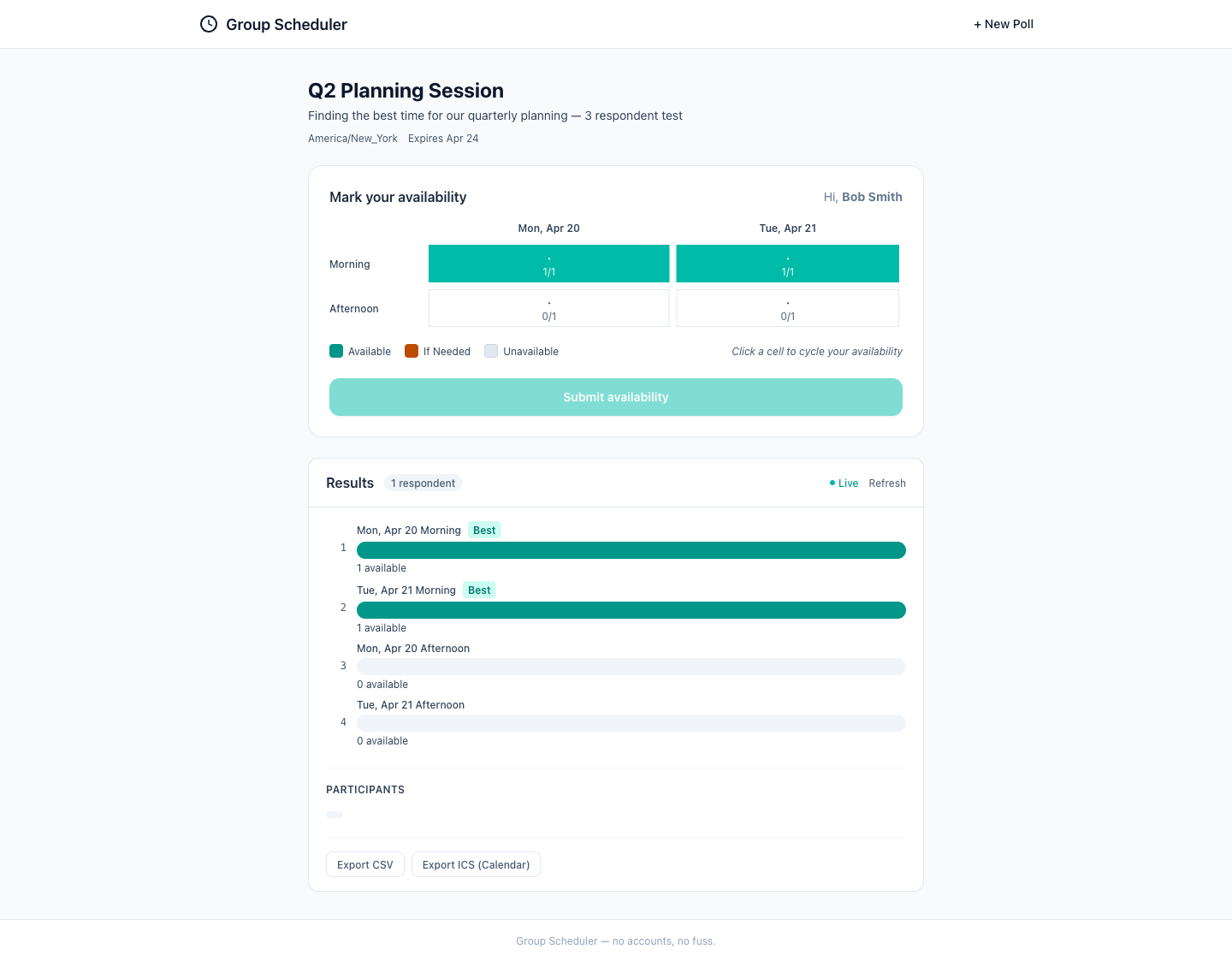Refresh the results list
Image resolution: width=1232 pixels, height=961 pixels.
[886, 483]
